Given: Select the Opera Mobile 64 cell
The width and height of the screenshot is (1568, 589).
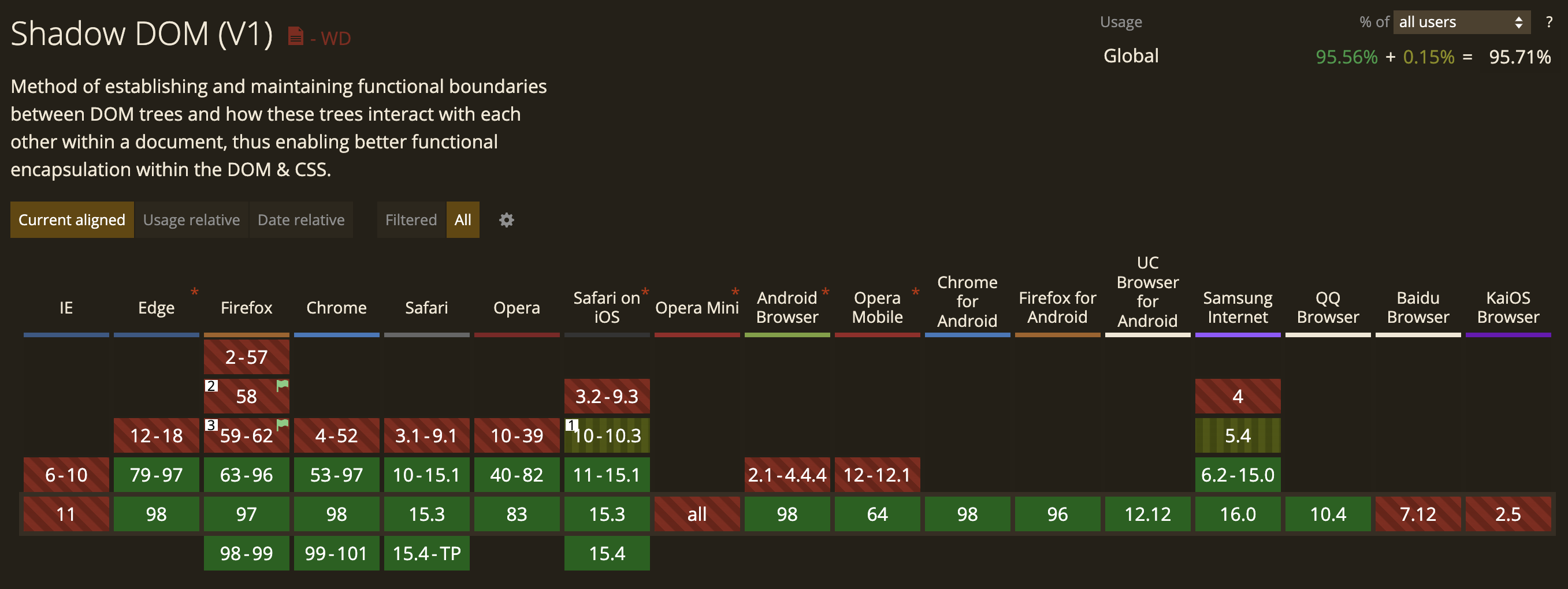Looking at the screenshot, I should 877,514.
